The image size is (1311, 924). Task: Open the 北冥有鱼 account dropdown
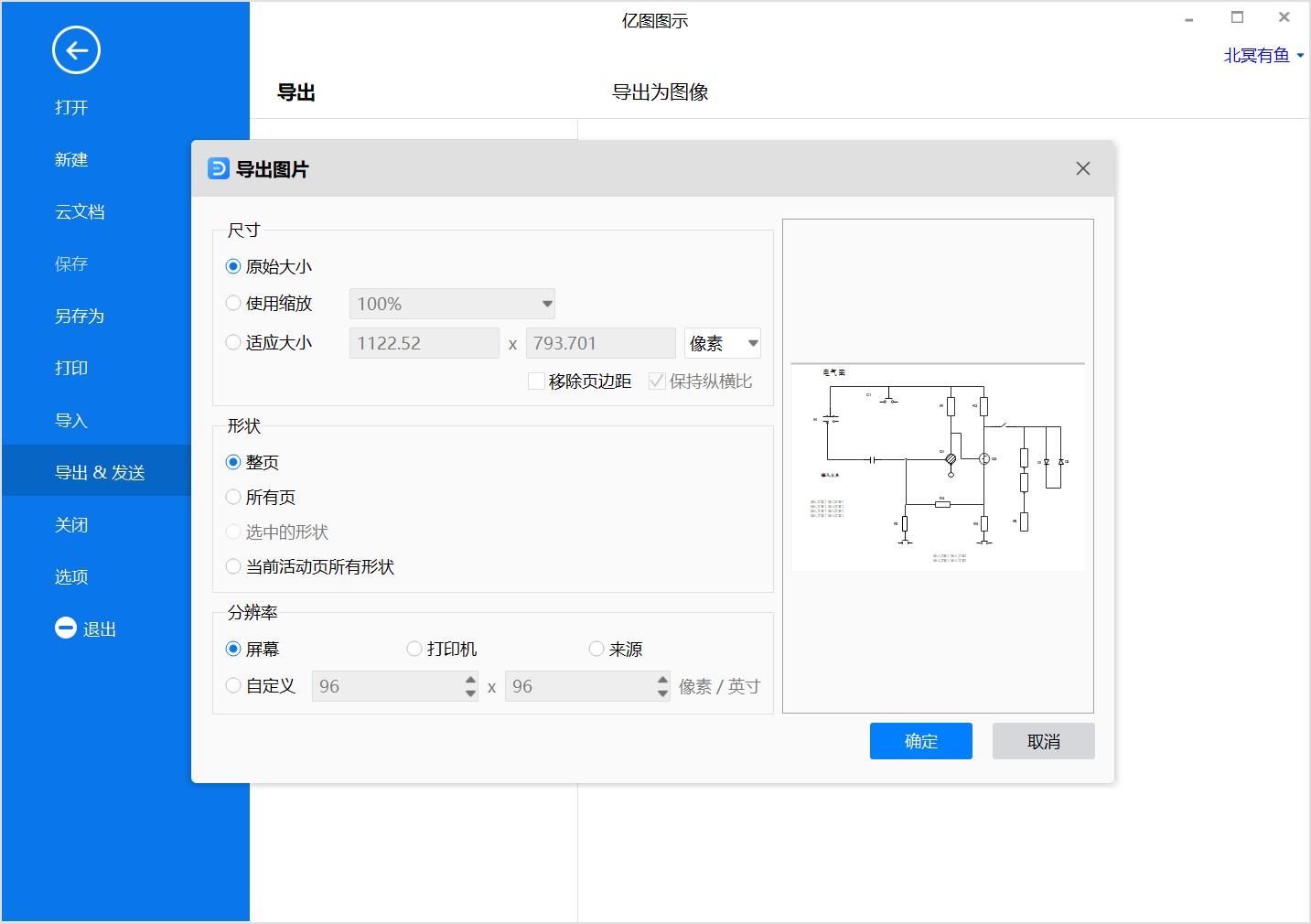click(1264, 56)
